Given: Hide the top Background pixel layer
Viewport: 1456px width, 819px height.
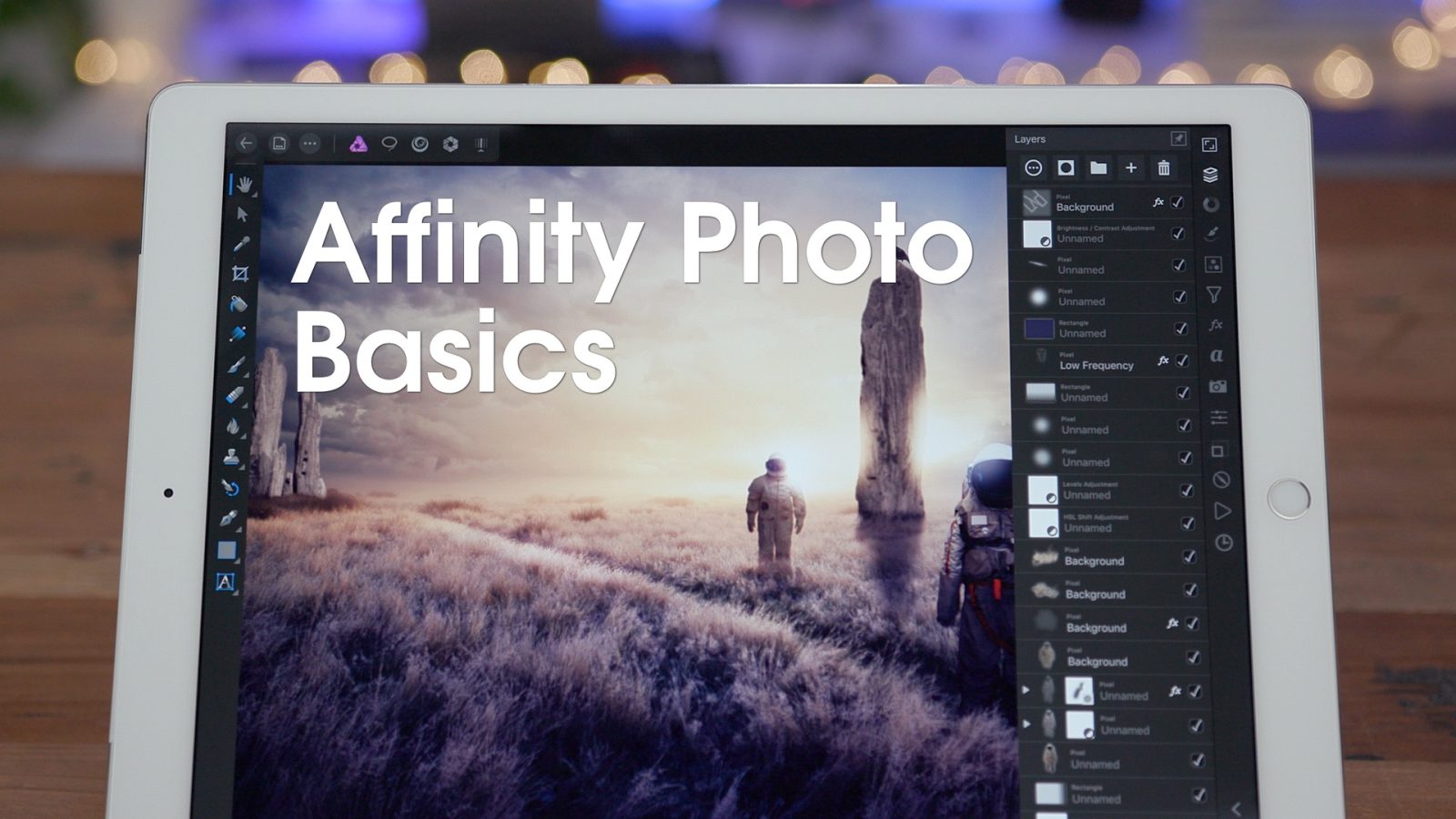Looking at the screenshot, I should click(1178, 202).
